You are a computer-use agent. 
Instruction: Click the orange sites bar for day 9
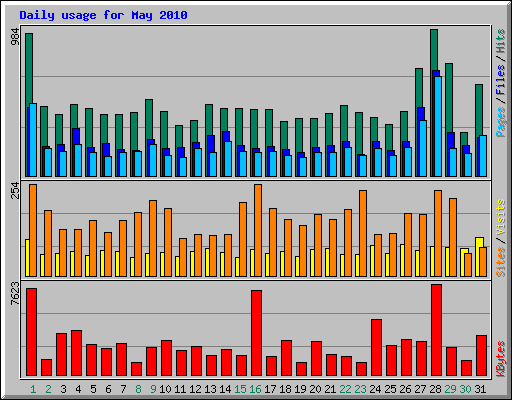153,238
